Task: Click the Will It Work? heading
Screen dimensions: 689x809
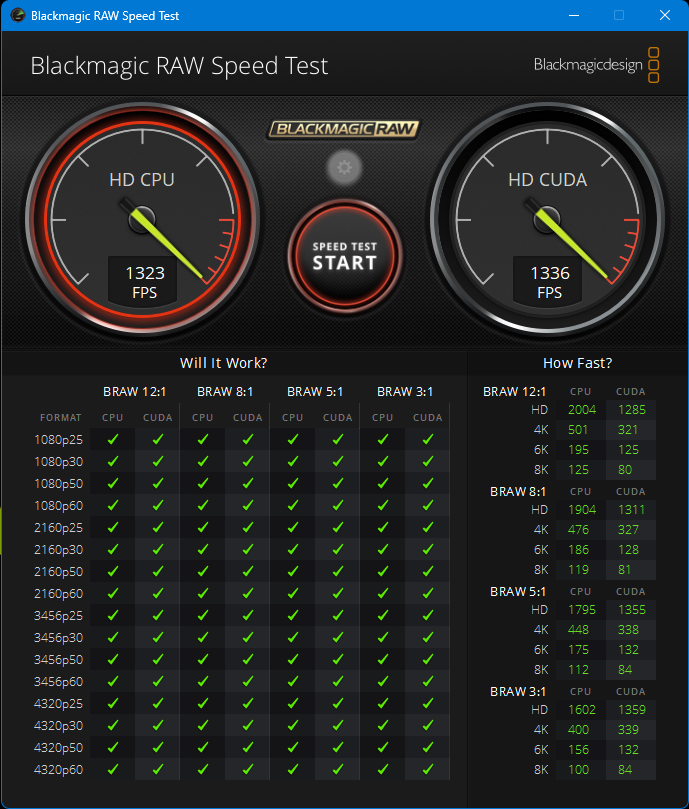Action: point(223,363)
